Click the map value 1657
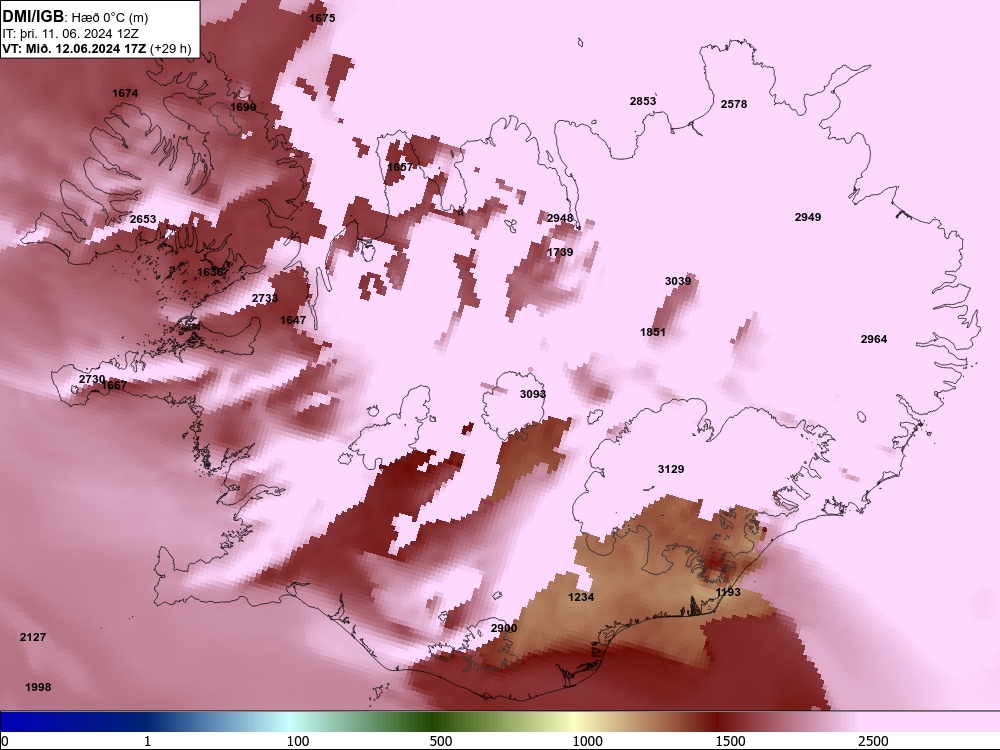 coord(401,167)
